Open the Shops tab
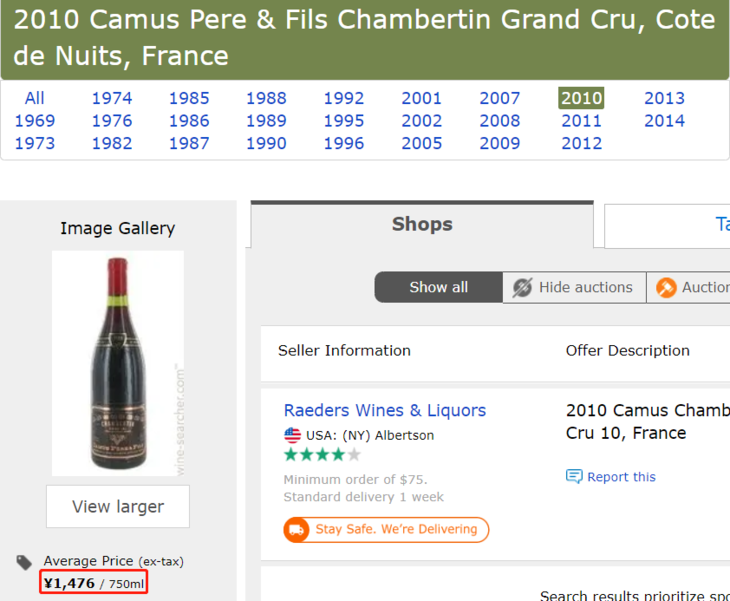Screen dimensions: 730x601 pyautogui.click(x=422, y=225)
